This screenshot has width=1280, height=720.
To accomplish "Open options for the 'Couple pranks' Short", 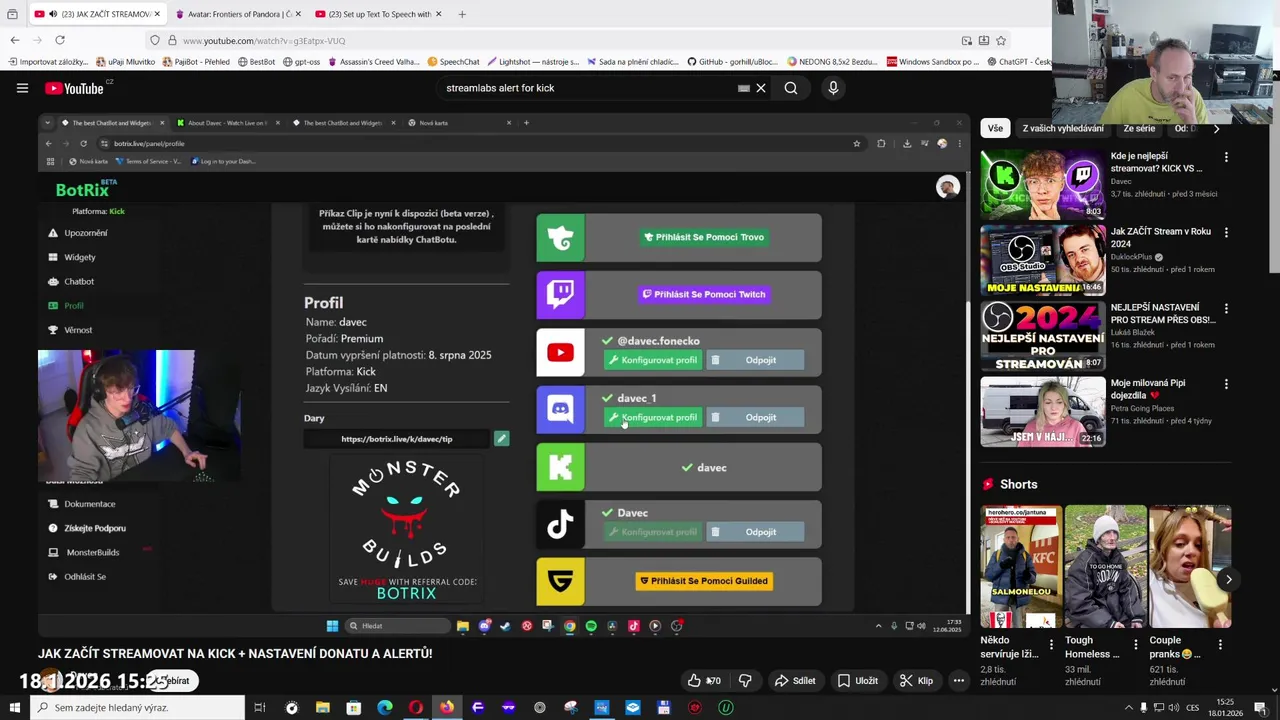I will pos(1220,645).
